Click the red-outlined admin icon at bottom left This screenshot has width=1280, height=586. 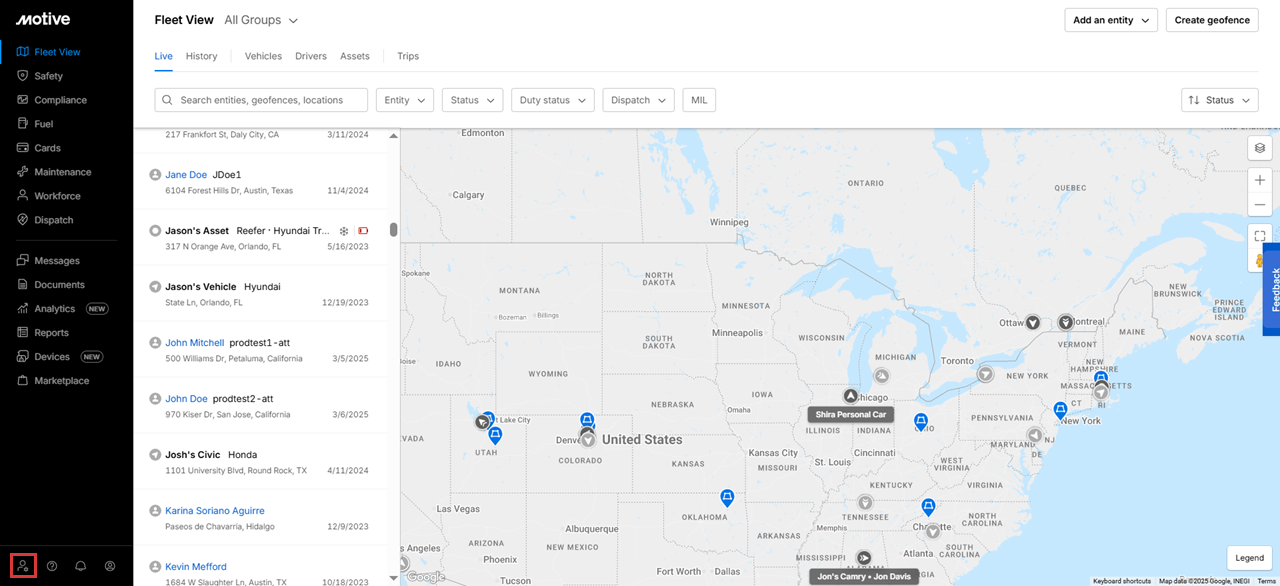(24, 566)
